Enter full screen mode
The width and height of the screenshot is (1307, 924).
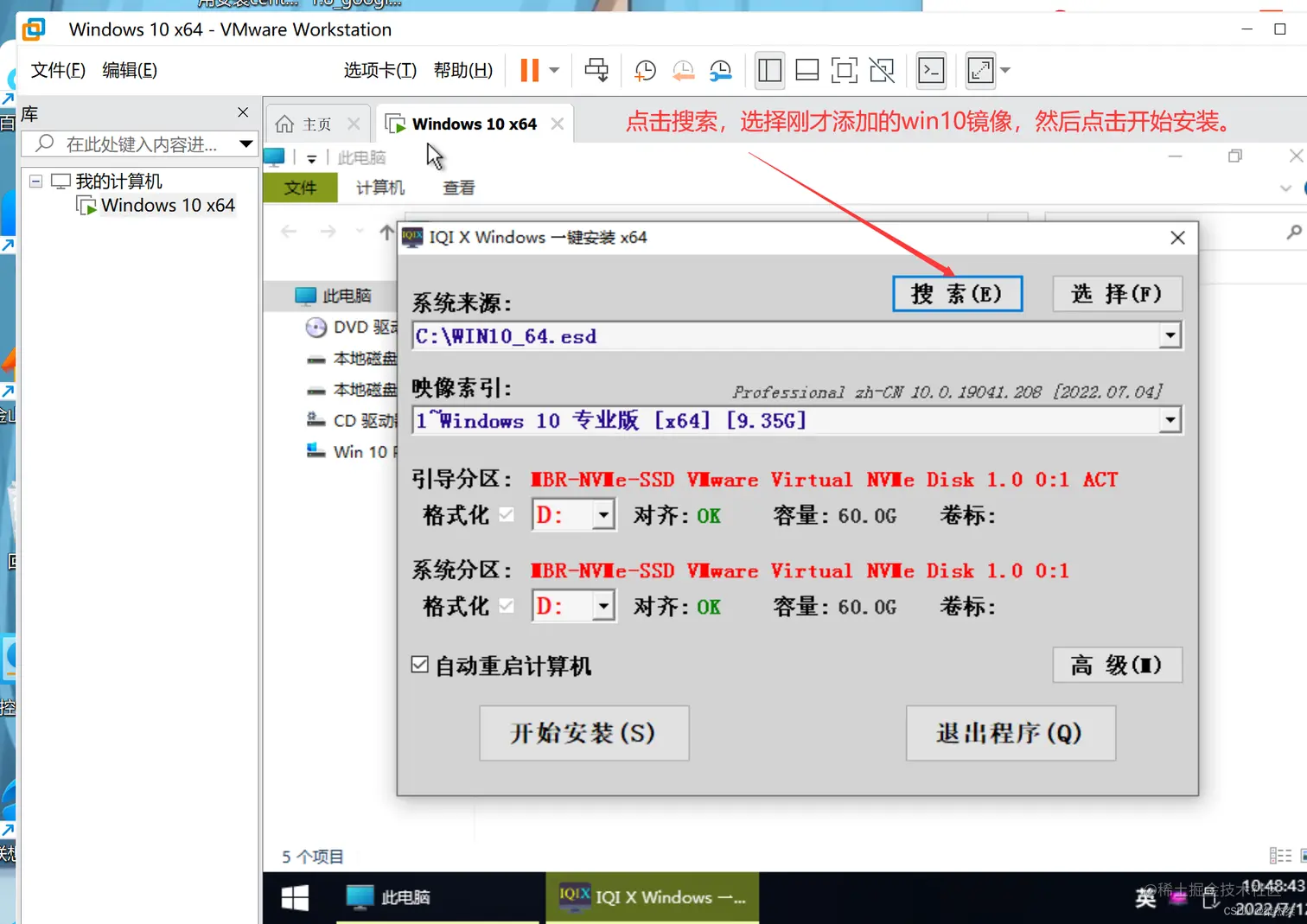(844, 70)
